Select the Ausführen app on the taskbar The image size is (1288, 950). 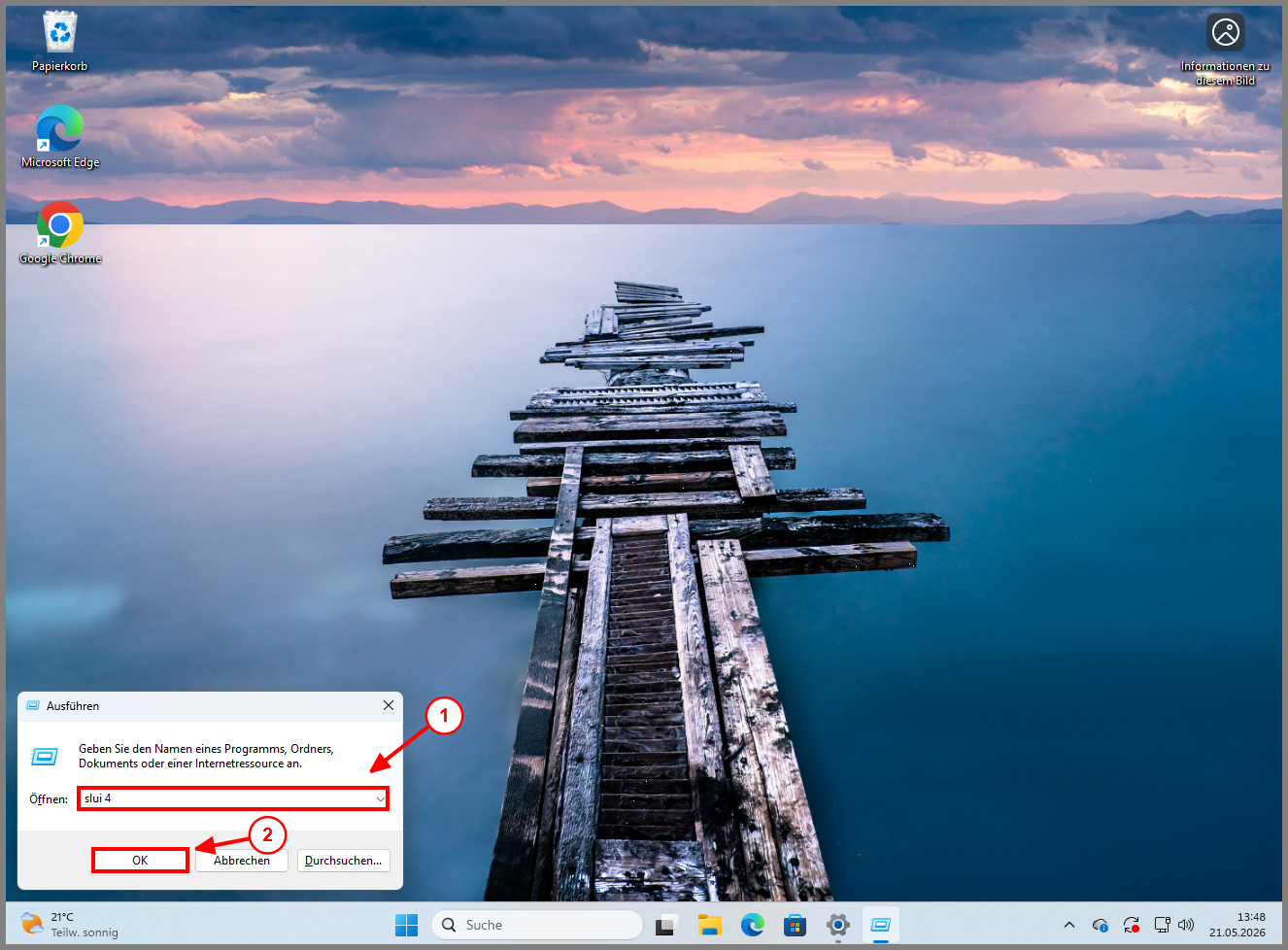(x=881, y=925)
